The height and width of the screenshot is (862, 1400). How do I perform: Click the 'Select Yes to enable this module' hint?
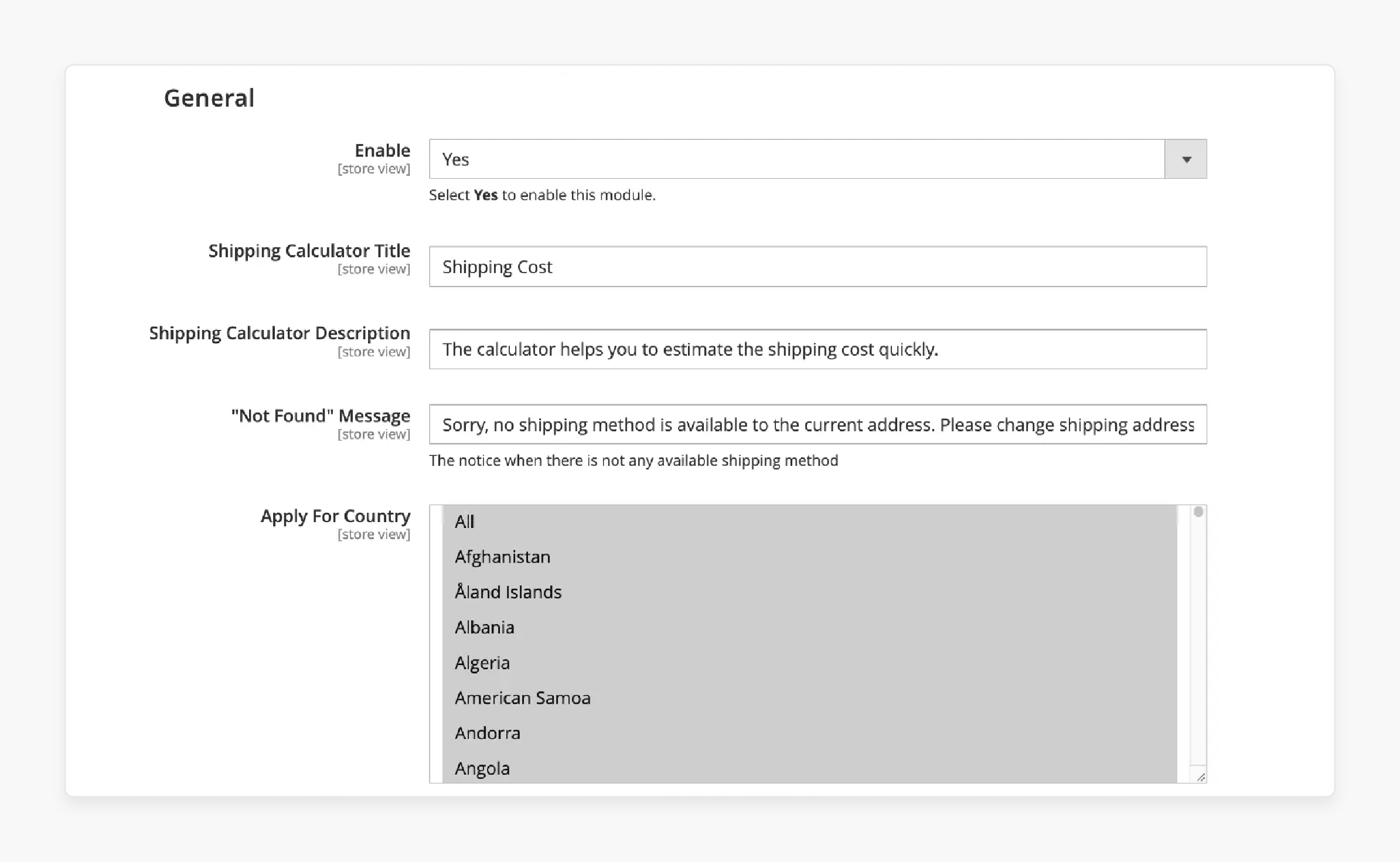click(x=542, y=195)
